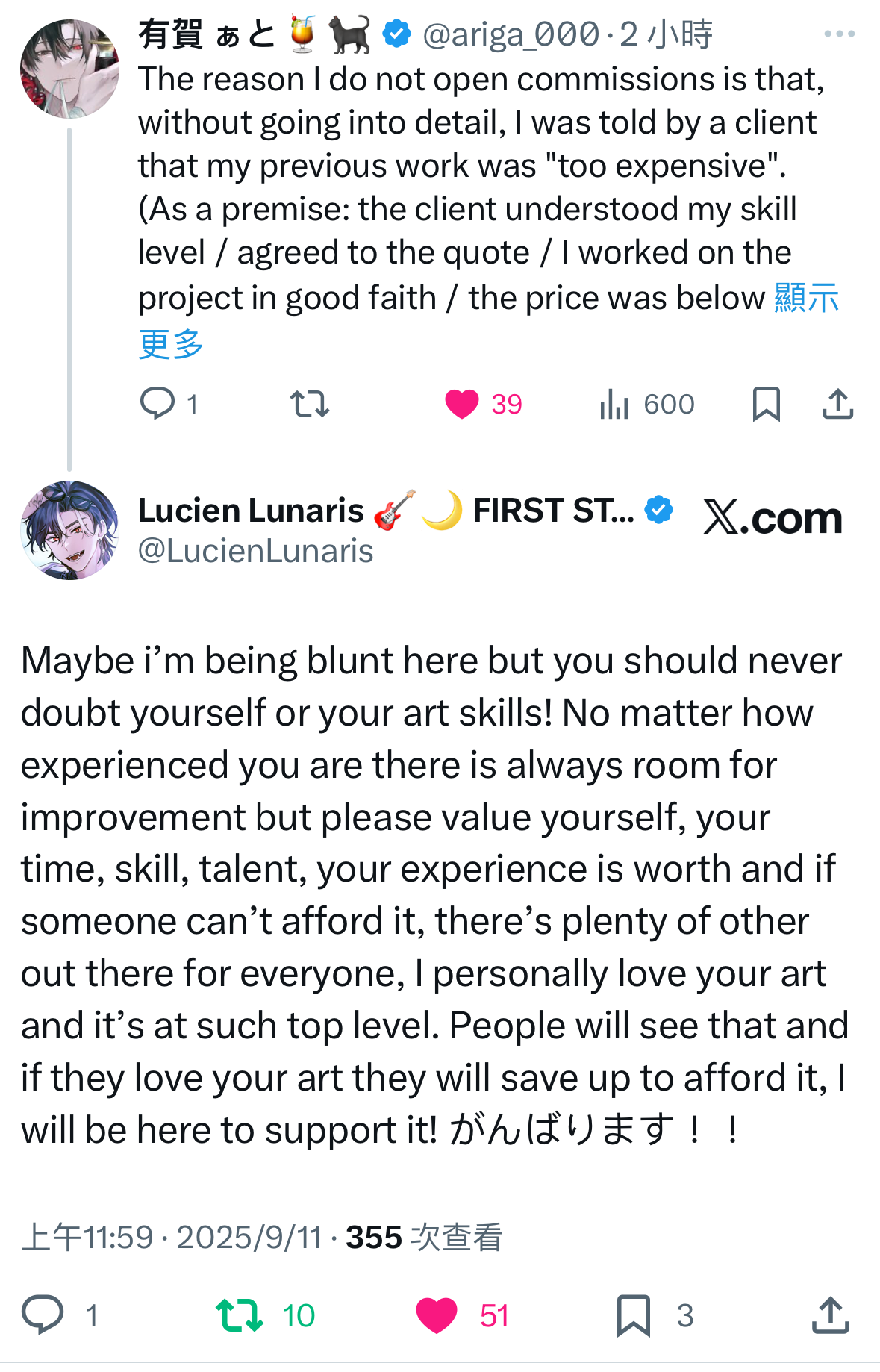Share the ariga_000 tweet
880x1372 pixels.
click(837, 404)
